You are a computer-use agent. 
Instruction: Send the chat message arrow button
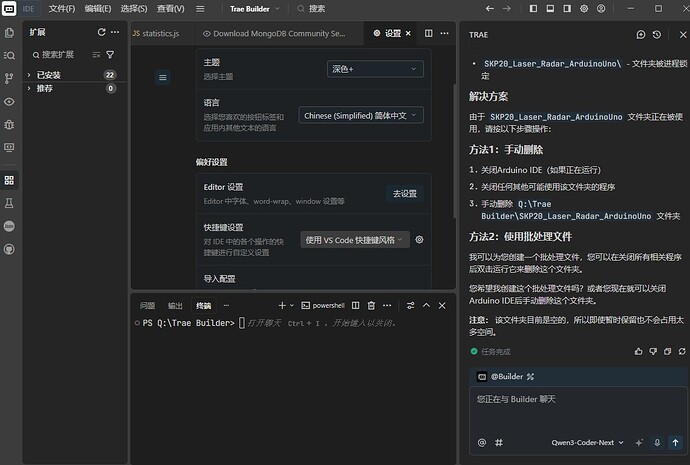tap(675, 443)
